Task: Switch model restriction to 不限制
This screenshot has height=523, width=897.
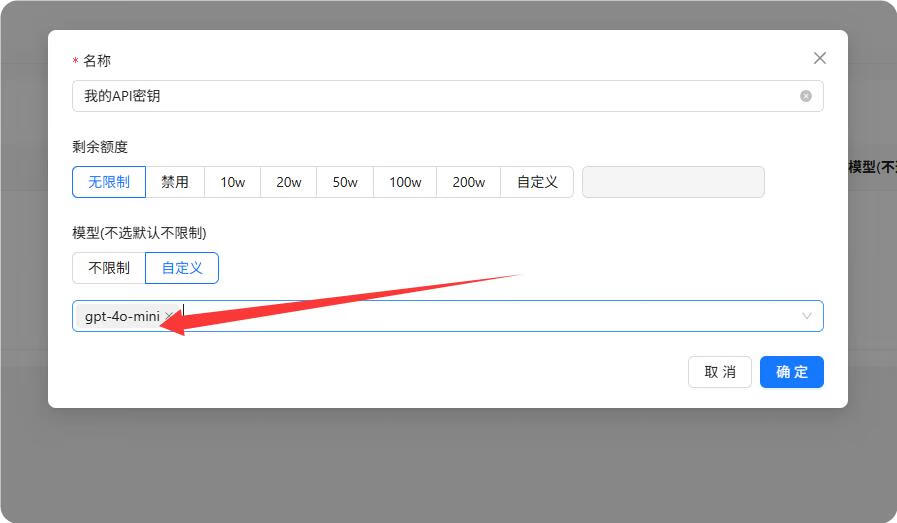Action: click(109, 268)
